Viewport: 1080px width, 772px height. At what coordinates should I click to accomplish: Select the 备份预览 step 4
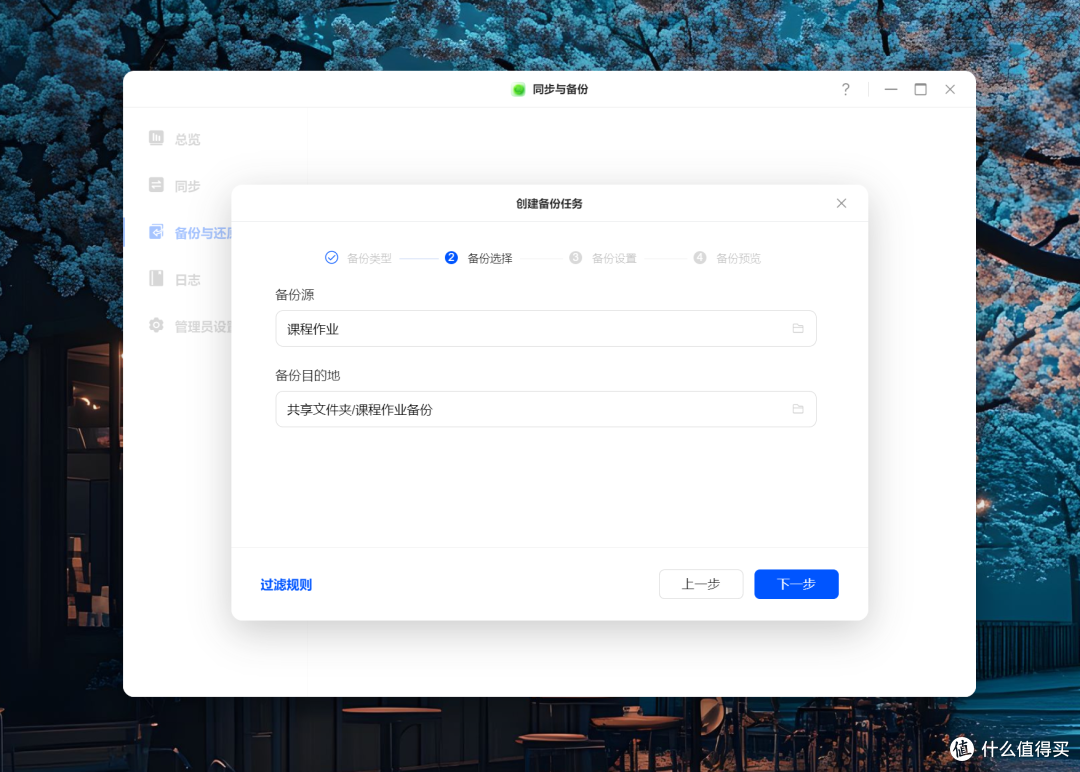pos(727,258)
